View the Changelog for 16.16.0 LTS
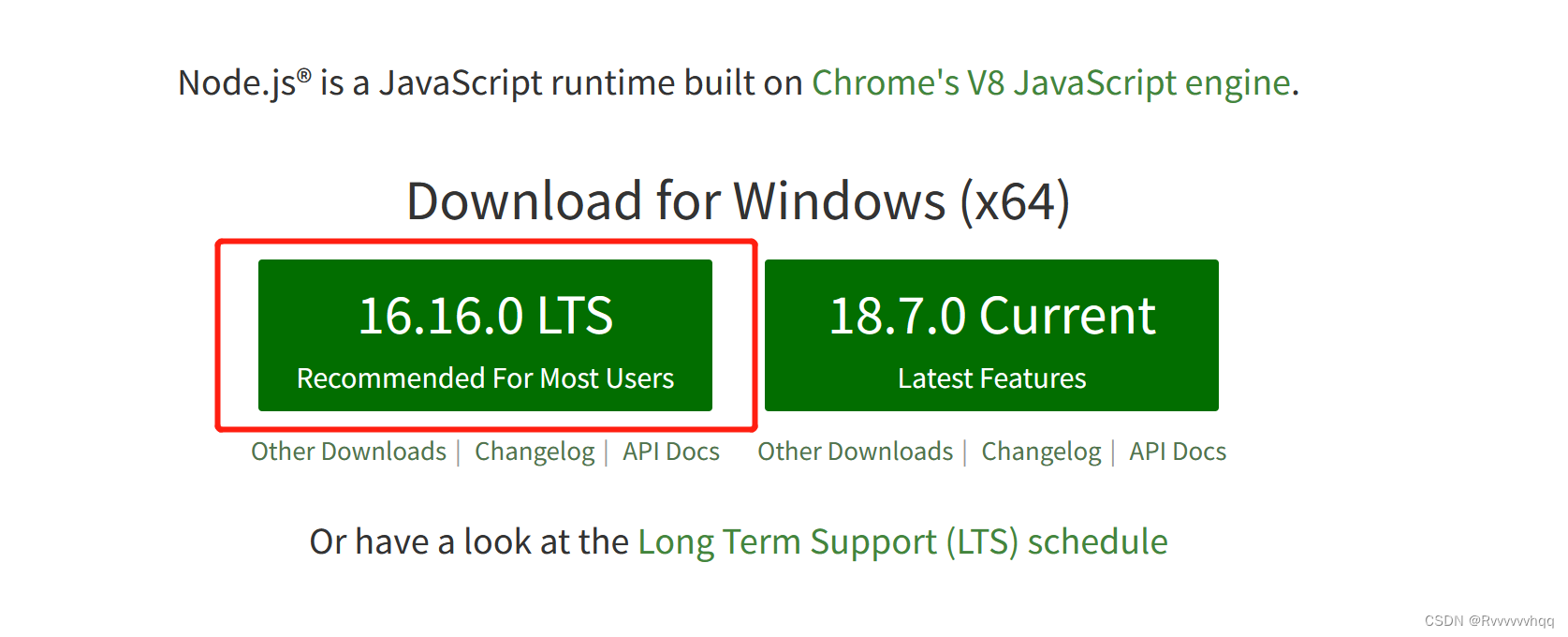 (x=535, y=451)
